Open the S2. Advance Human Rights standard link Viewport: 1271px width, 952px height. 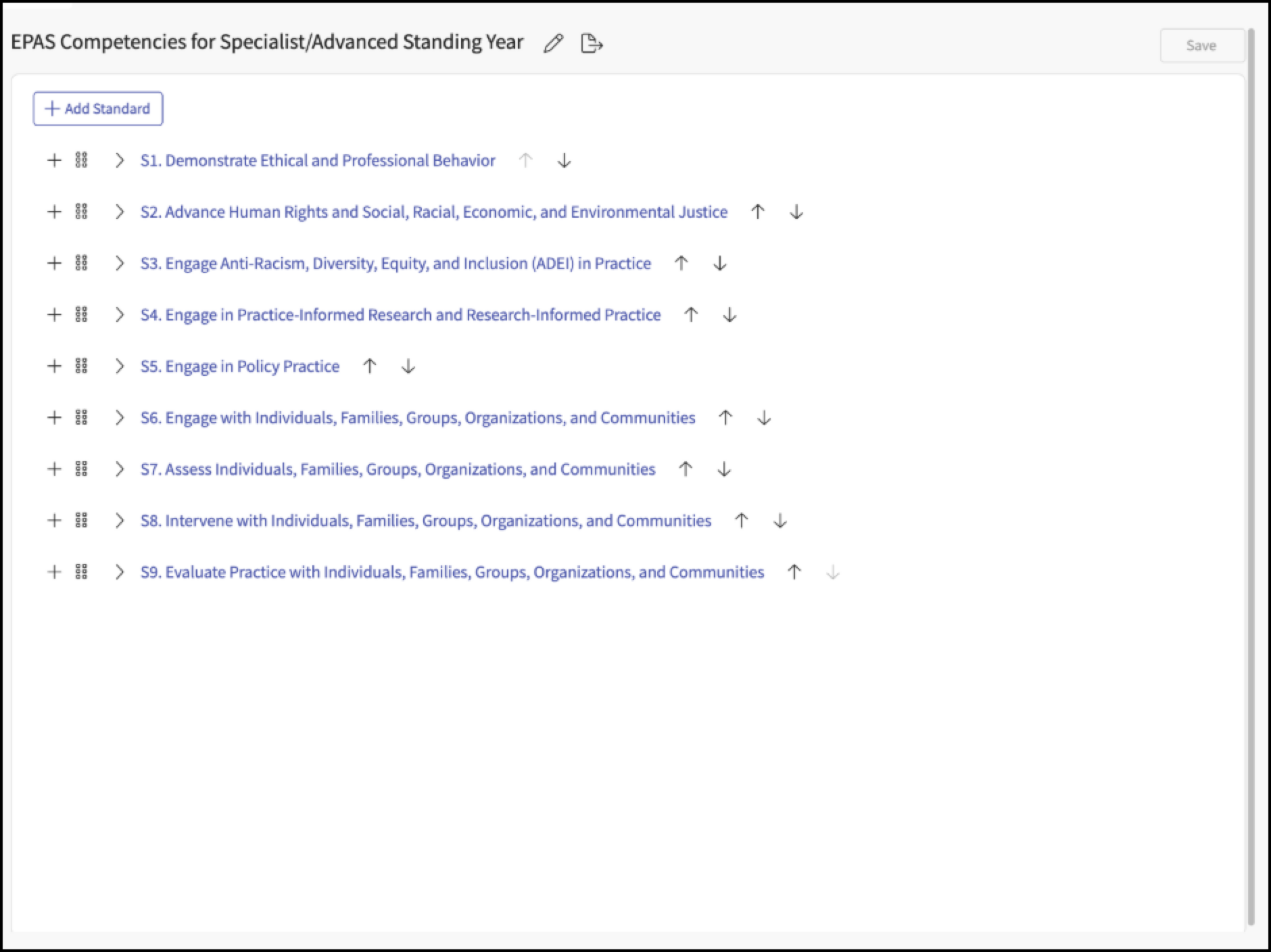(x=434, y=212)
